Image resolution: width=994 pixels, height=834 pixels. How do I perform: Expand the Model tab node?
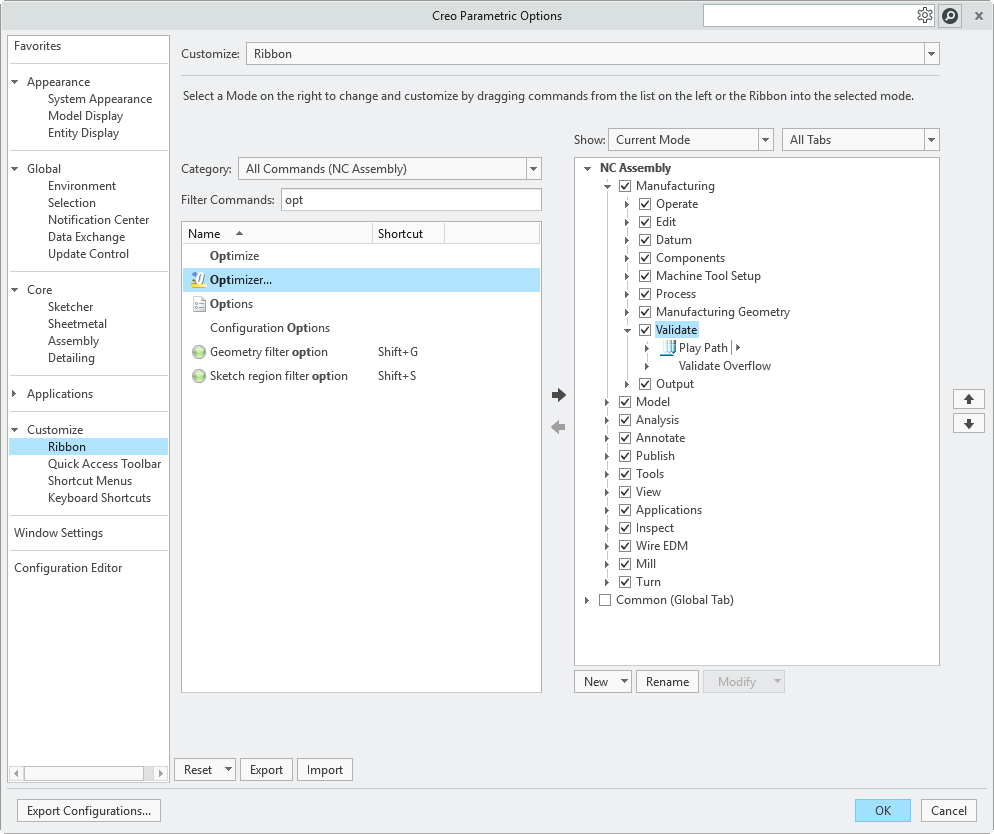coord(607,402)
